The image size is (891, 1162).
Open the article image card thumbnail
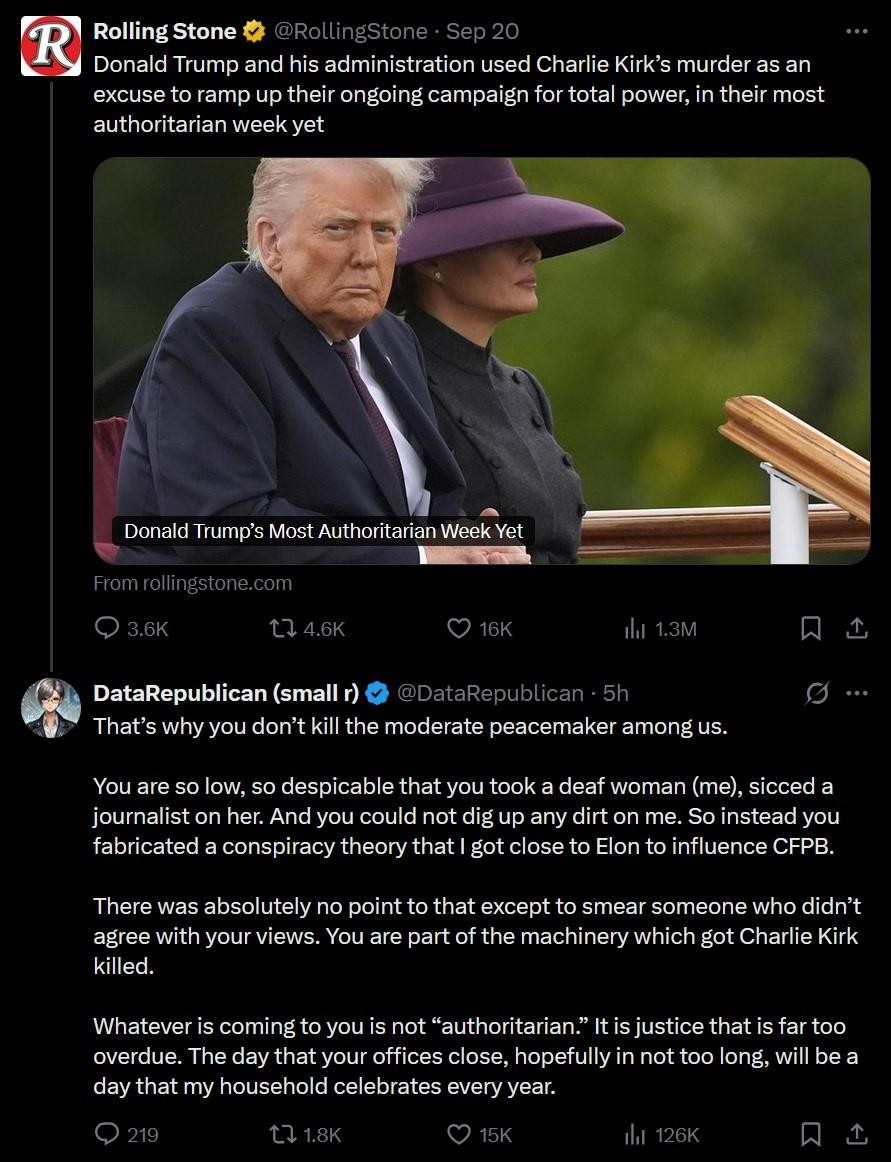tap(482, 361)
